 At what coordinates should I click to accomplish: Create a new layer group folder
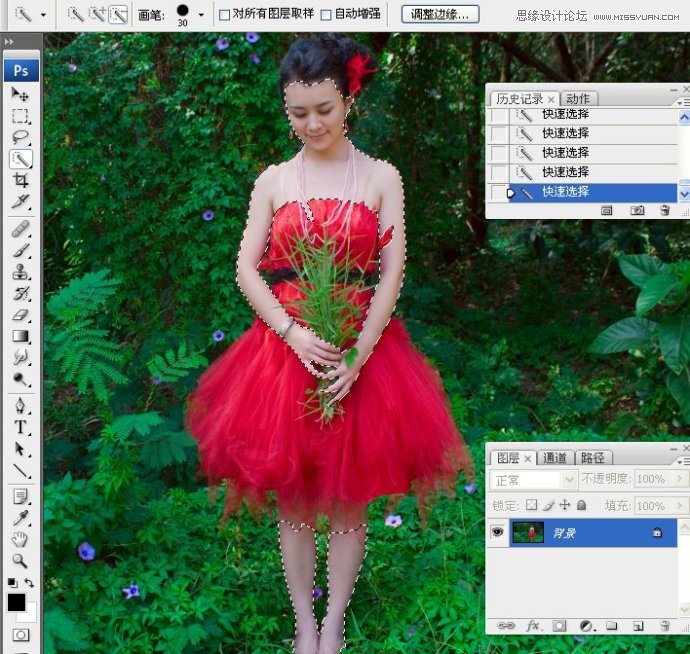(611, 625)
